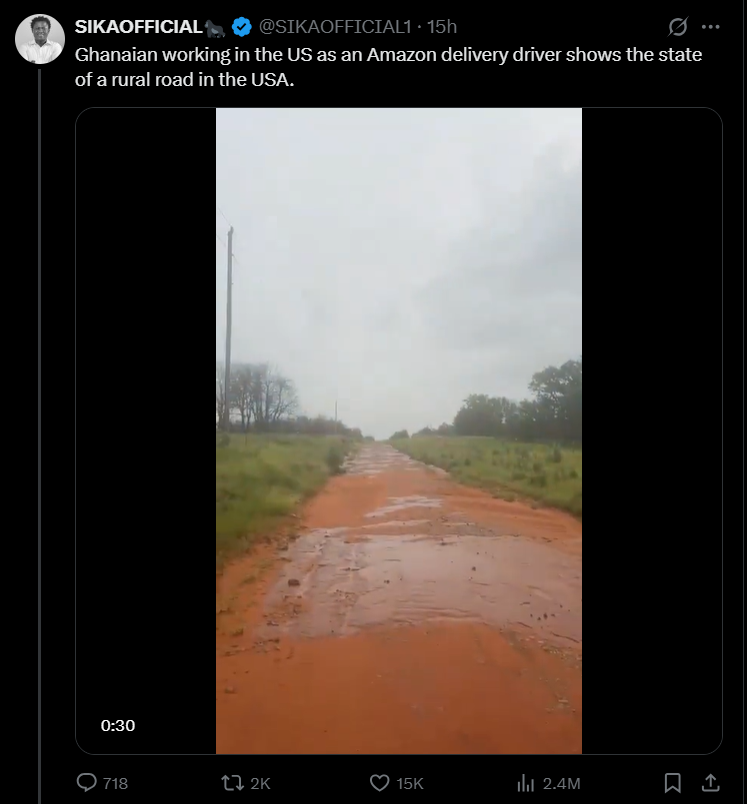The height and width of the screenshot is (804, 747).
Task: Click the blue verified badge
Action: coord(241,27)
